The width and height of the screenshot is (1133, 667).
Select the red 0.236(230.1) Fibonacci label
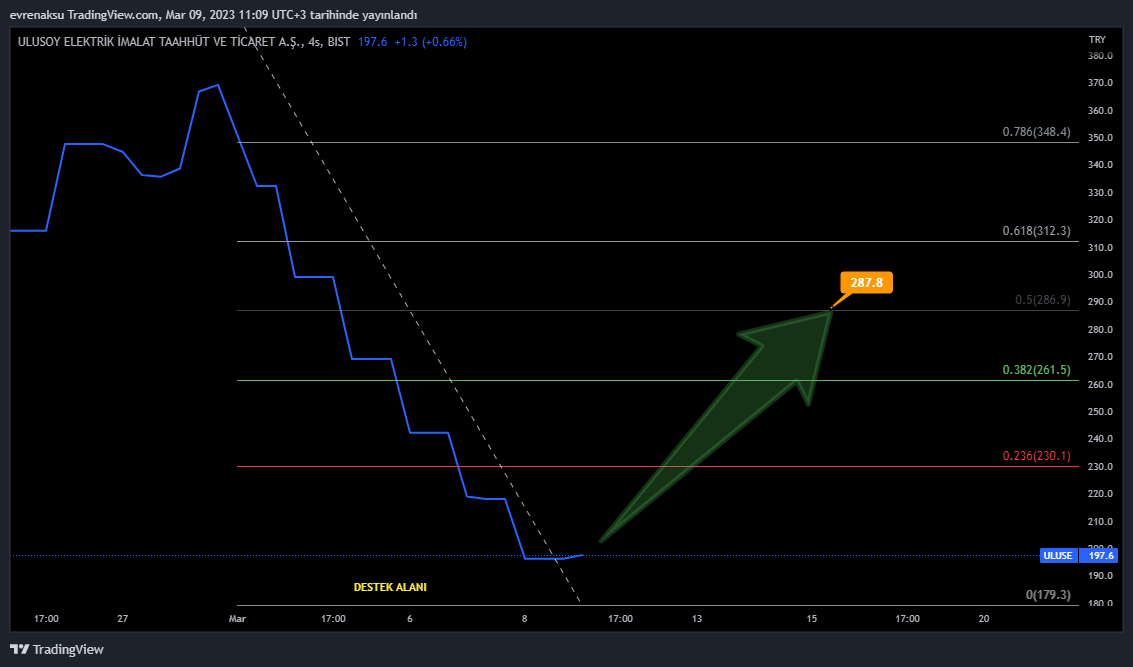click(x=1036, y=456)
